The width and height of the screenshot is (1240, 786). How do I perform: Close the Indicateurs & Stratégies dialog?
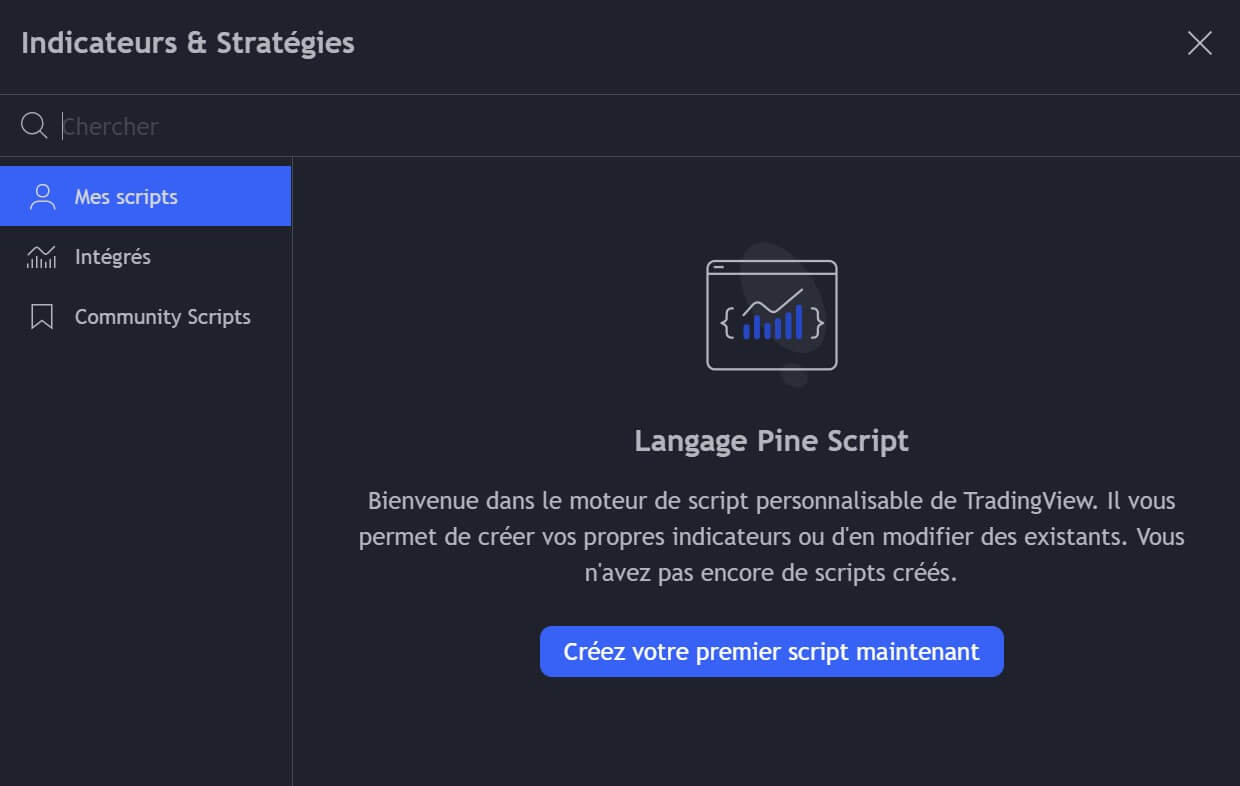(1199, 43)
